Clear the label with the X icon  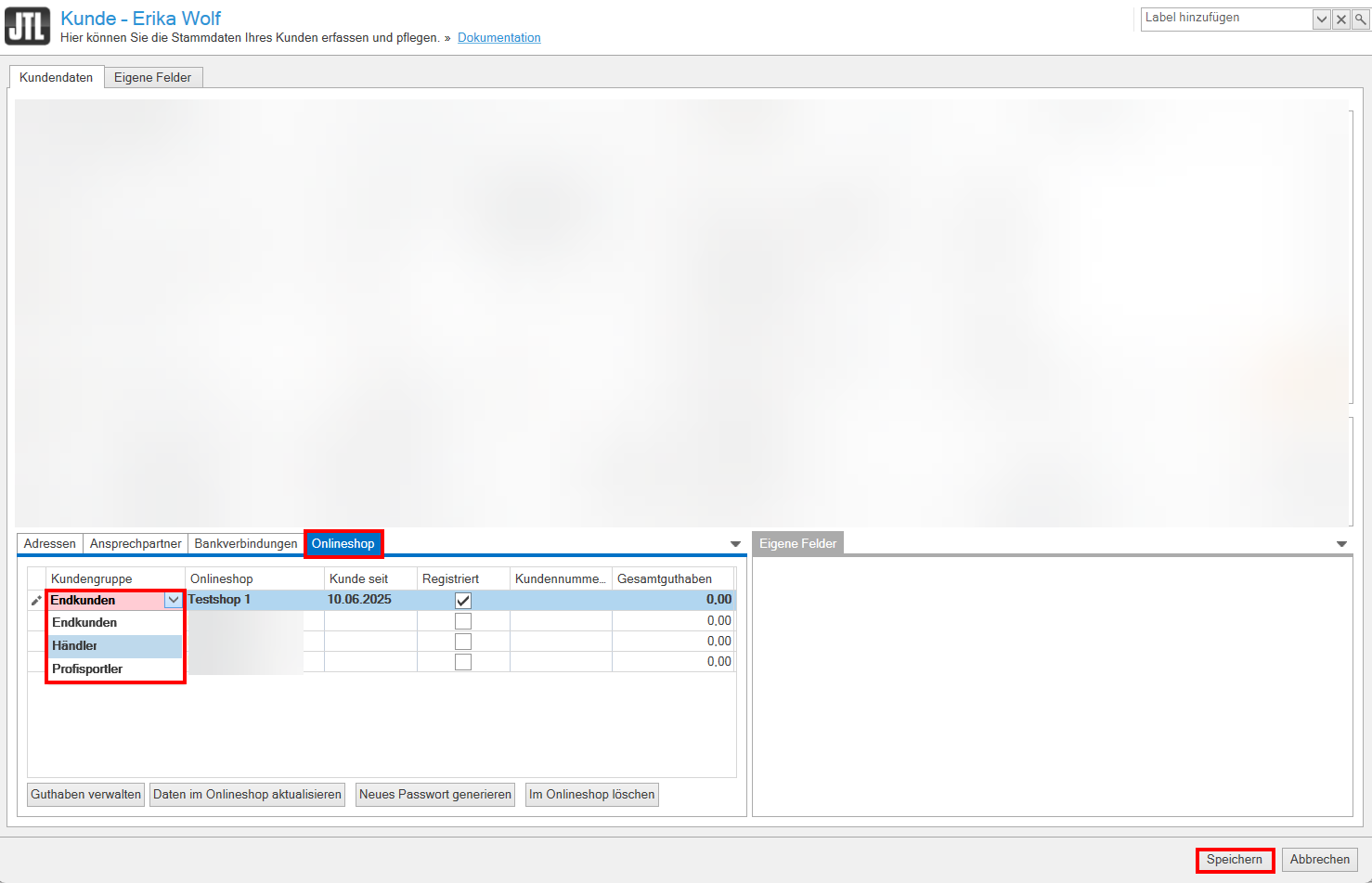coord(1340,19)
